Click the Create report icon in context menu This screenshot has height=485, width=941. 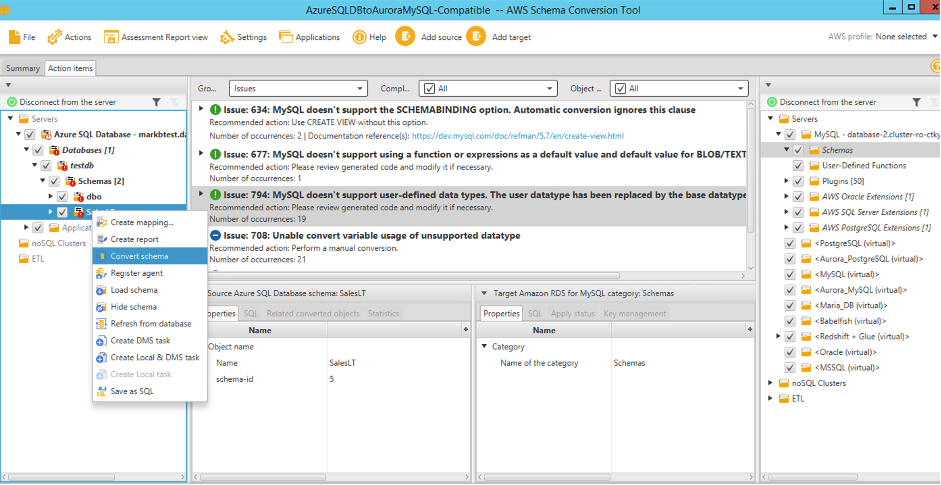101,239
